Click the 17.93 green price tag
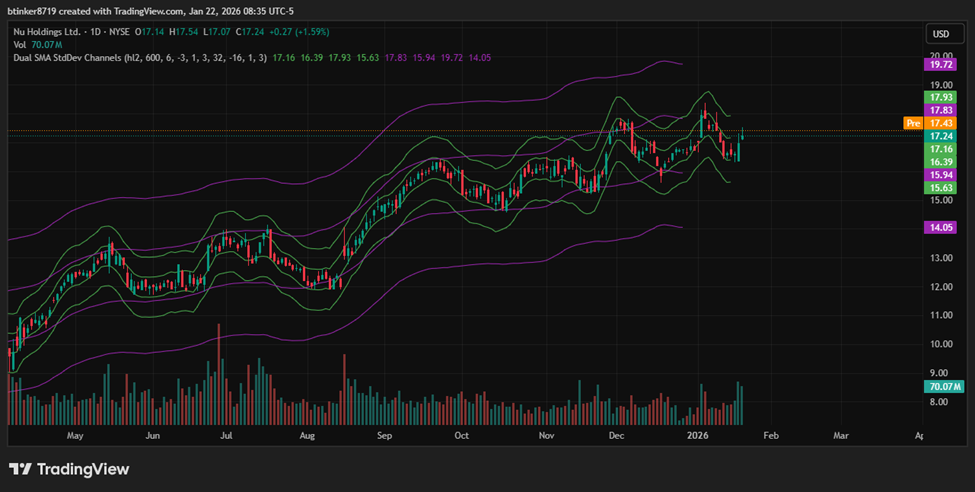This screenshot has width=975, height=492. 942,97
